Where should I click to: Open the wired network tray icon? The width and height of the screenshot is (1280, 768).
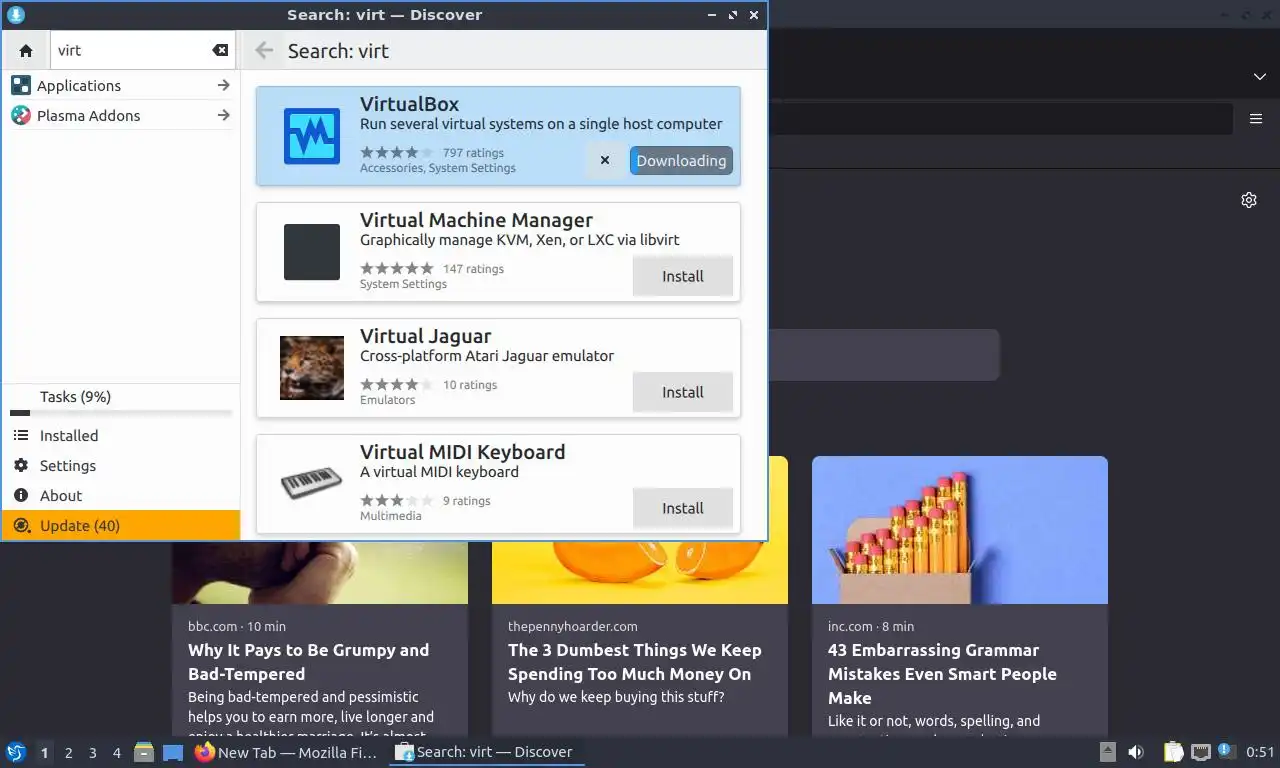click(1200, 752)
